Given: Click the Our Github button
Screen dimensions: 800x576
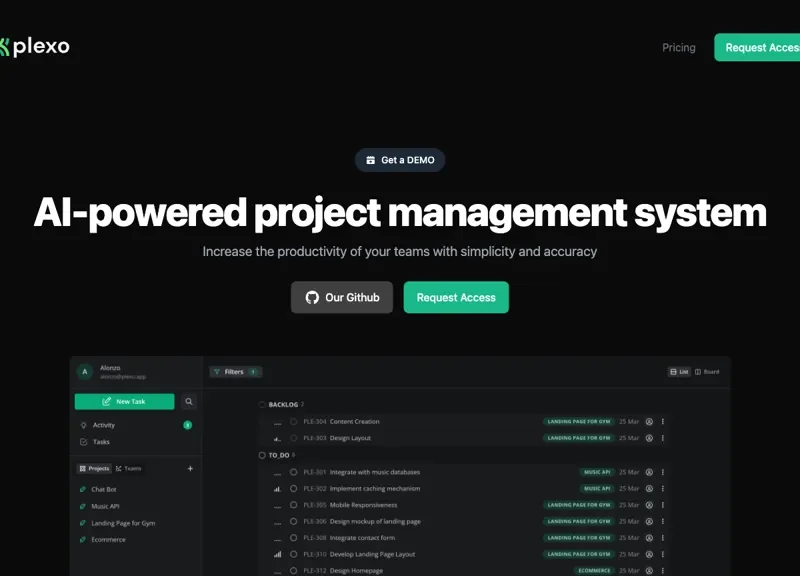Looking at the screenshot, I should click(342, 297).
